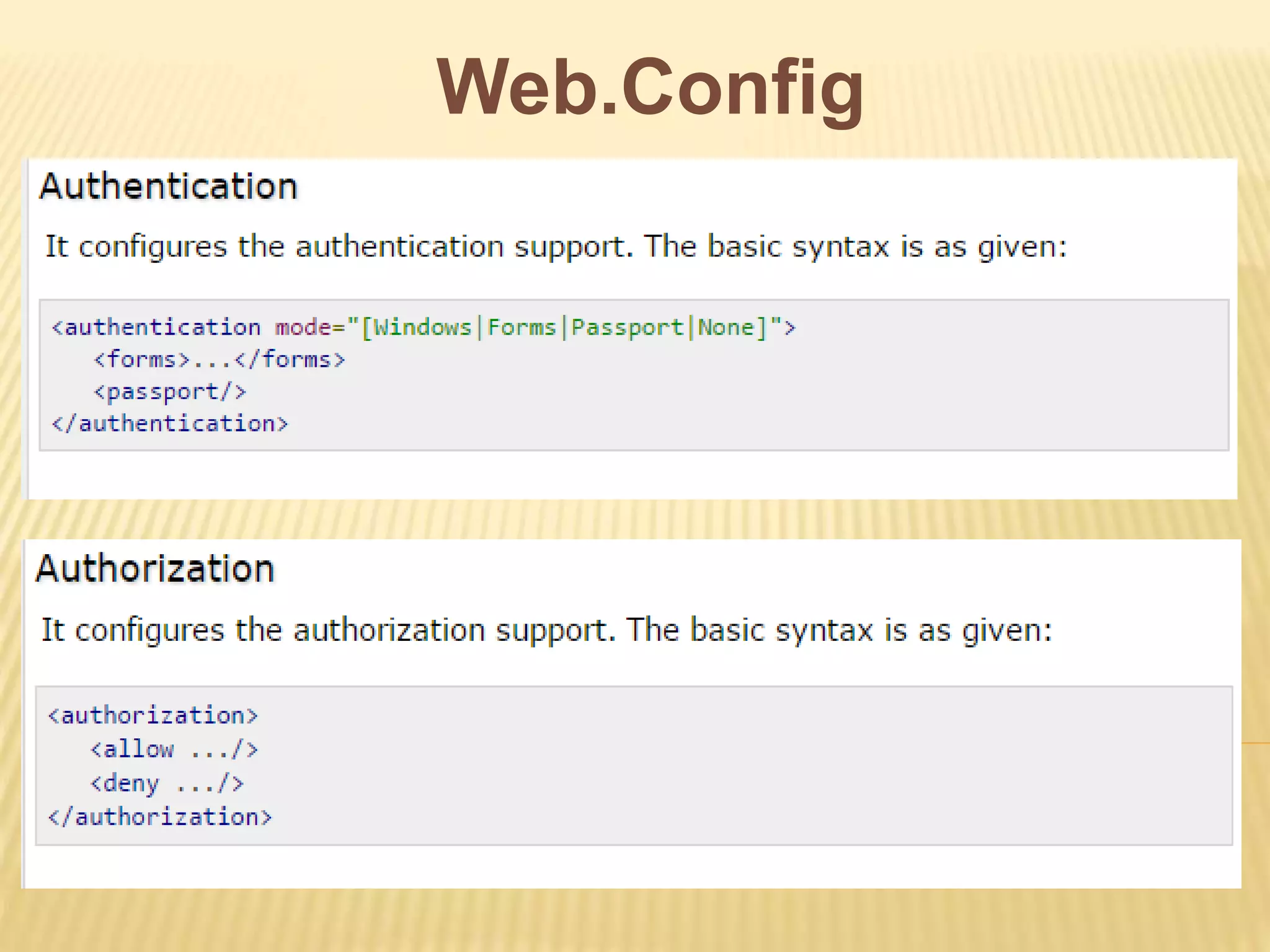The height and width of the screenshot is (952, 1270).
Task: Click the authentication support description sentence
Action: pyautogui.click(x=556, y=247)
